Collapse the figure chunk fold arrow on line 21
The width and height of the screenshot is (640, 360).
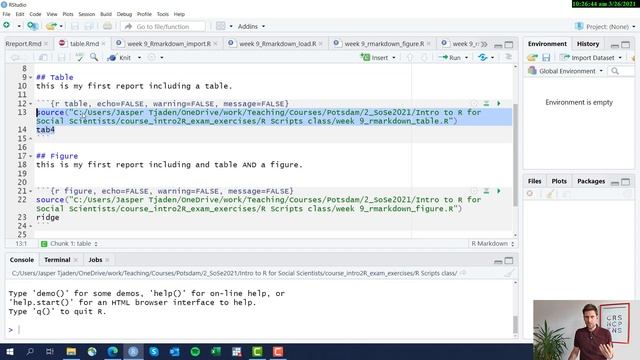[31, 191]
